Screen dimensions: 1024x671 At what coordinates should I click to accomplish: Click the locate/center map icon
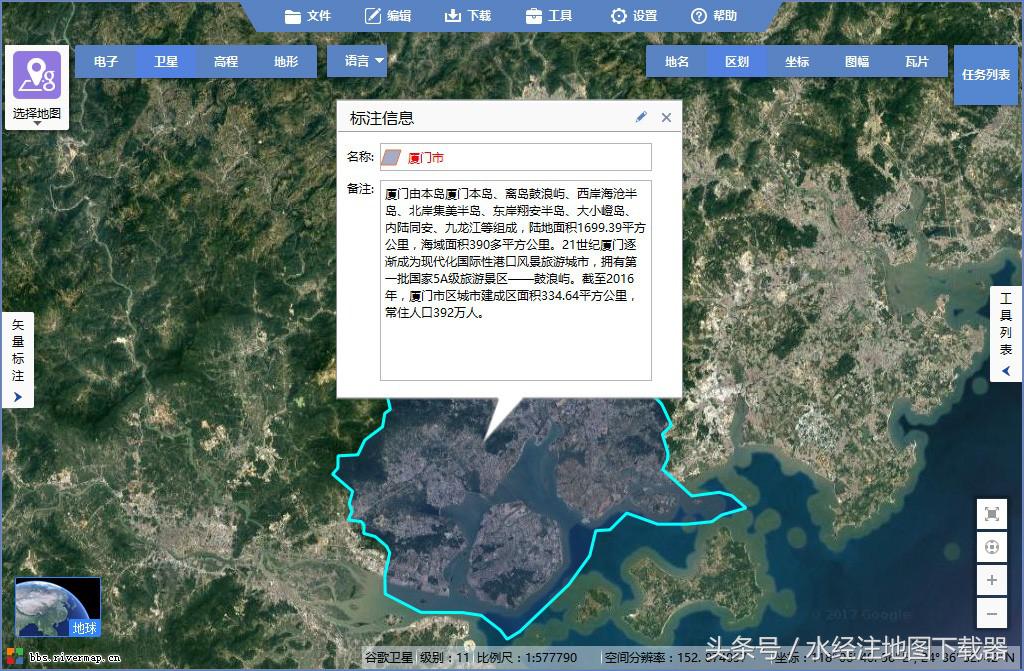(991, 547)
